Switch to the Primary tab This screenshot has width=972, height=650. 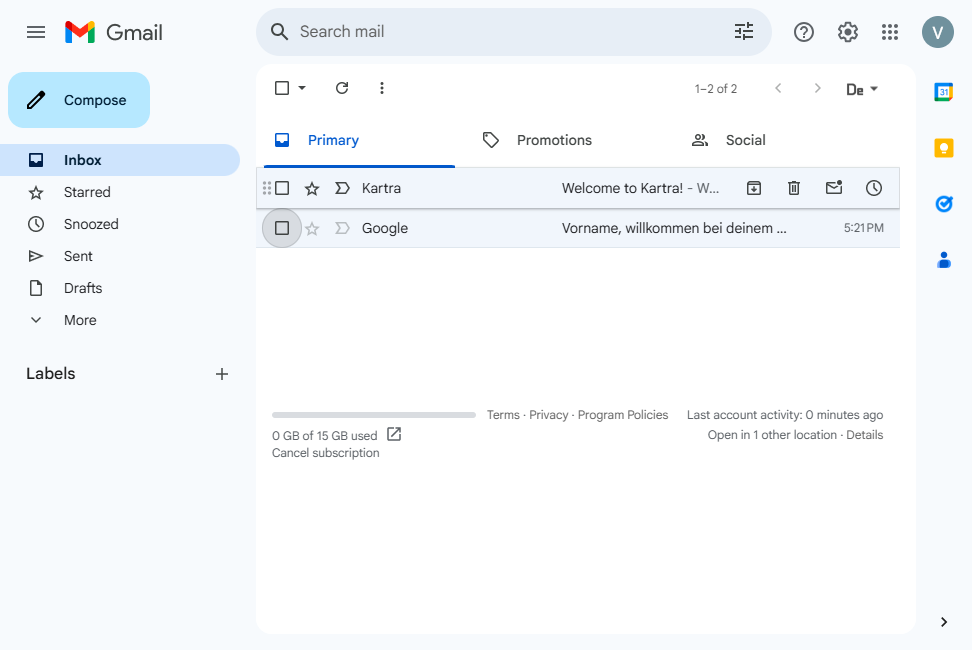click(x=360, y=140)
